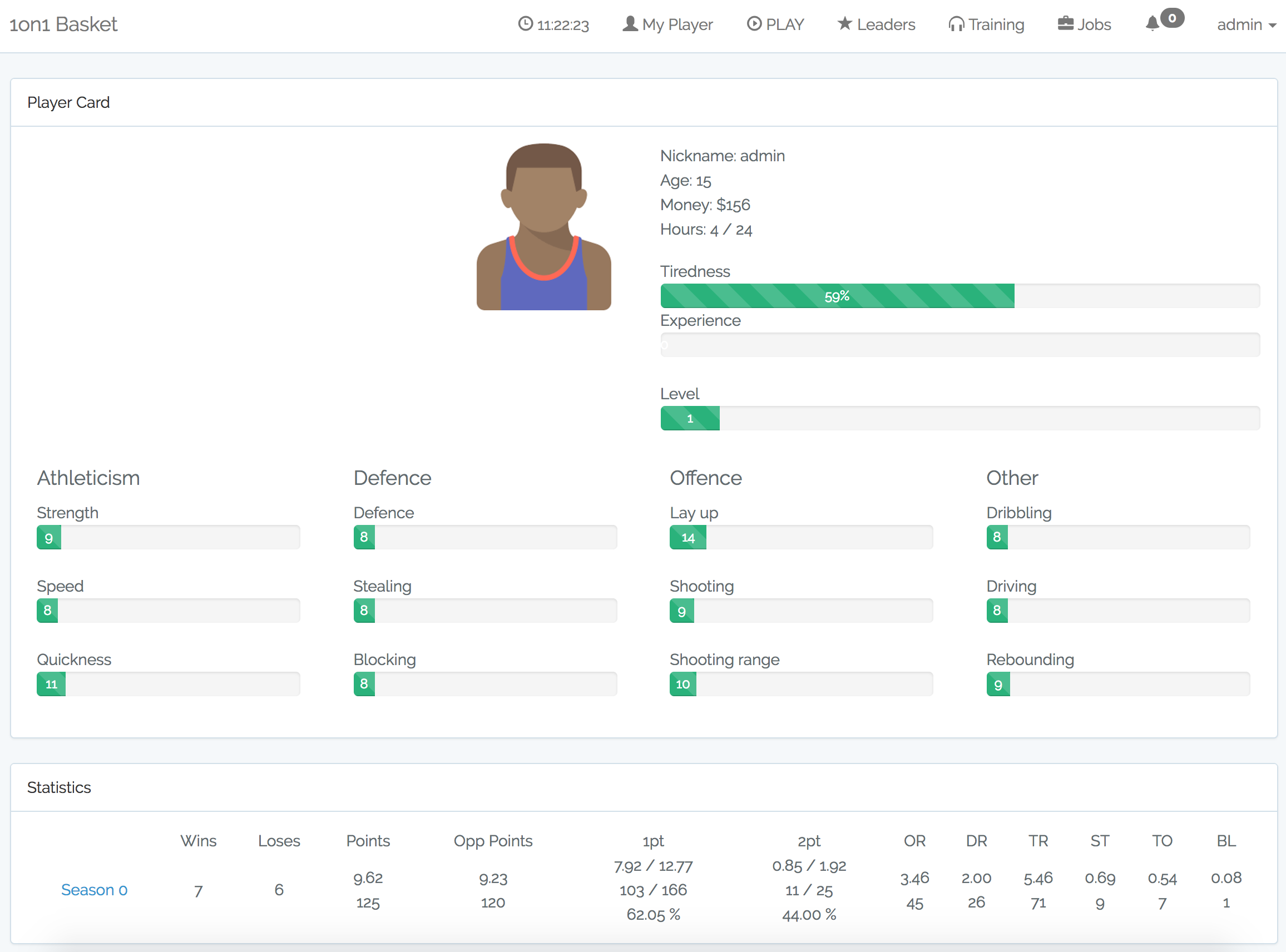Open notifications via the bell icon
The height and width of the screenshot is (952, 1286).
1153,23
